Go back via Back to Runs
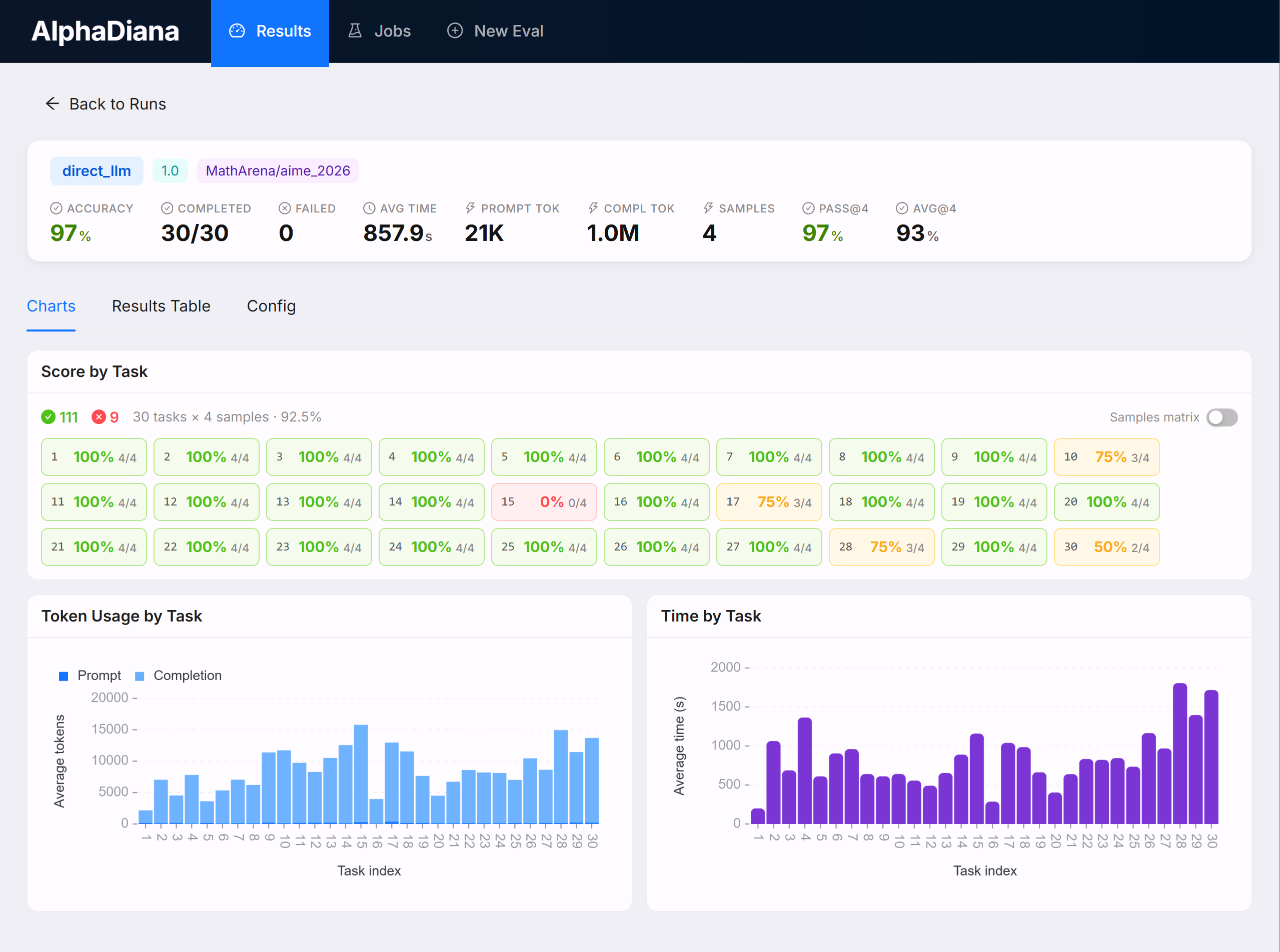Screen dimensions: 1280x952 point(106,103)
